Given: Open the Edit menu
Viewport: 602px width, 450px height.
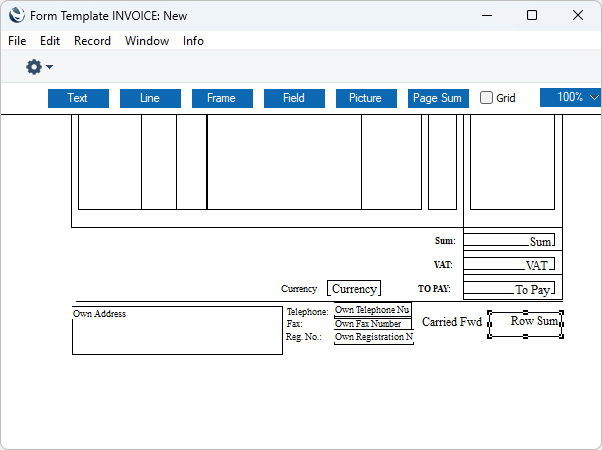Looking at the screenshot, I should point(50,41).
